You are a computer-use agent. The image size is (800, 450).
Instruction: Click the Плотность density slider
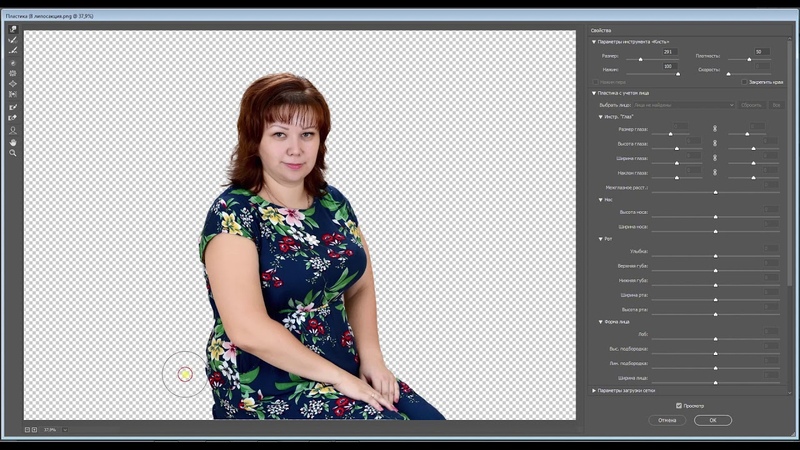tap(749, 60)
